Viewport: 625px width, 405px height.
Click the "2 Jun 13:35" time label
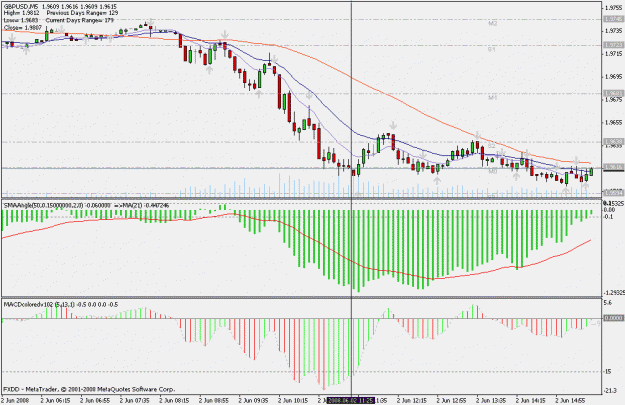click(x=491, y=401)
